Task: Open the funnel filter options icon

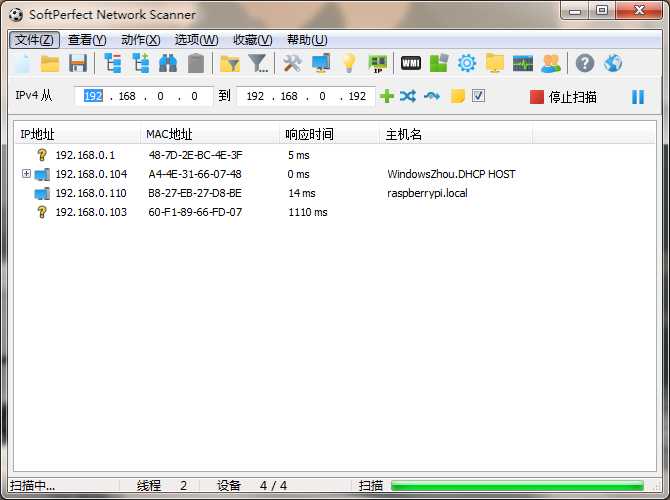Action: pyautogui.click(x=258, y=64)
